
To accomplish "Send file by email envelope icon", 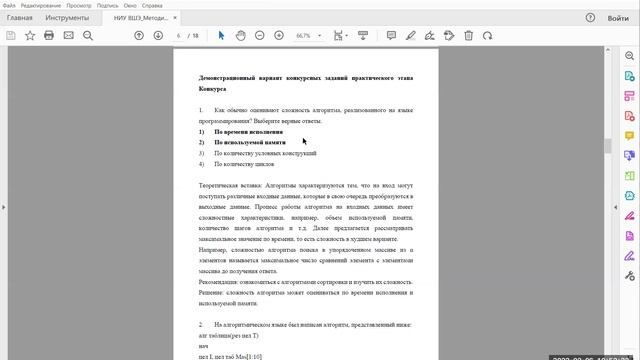I will click(69, 36).
